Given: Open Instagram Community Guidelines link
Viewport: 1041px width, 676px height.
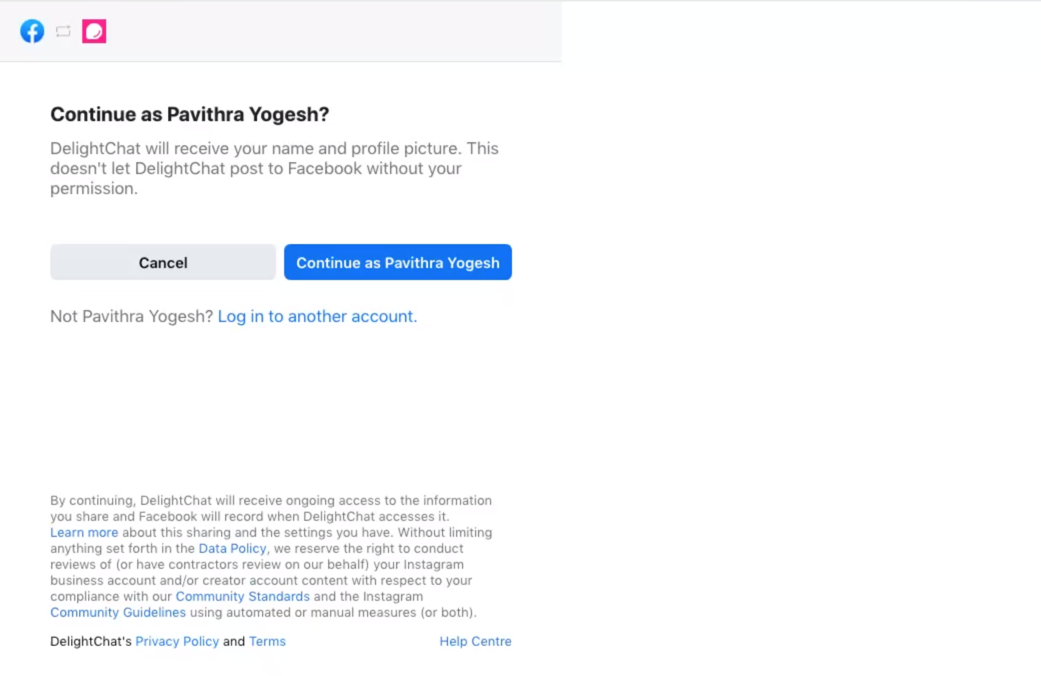Looking at the screenshot, I should coord(118,612).
